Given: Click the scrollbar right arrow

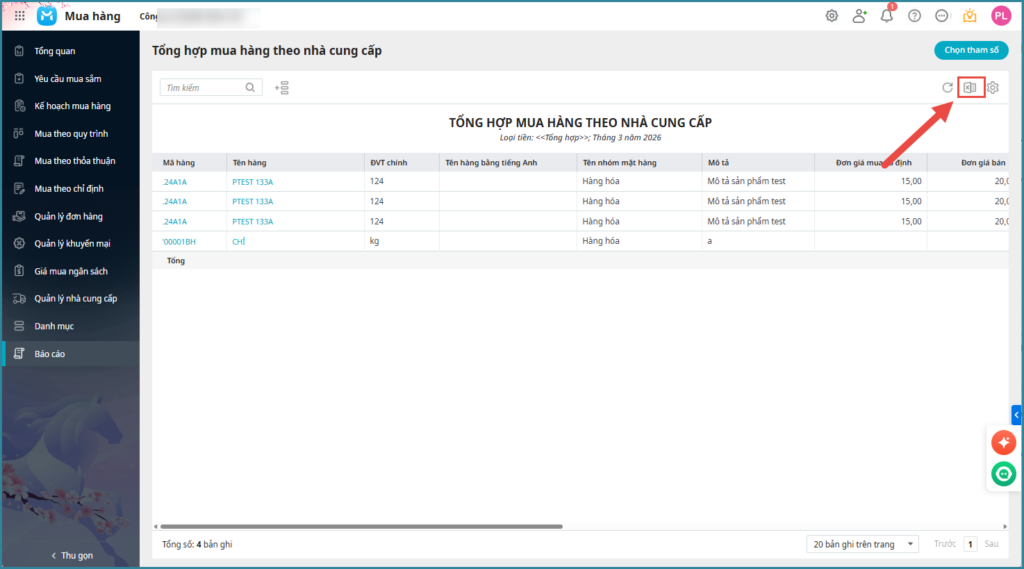Looking at the screenshot, I should [x=1004, y=526].
